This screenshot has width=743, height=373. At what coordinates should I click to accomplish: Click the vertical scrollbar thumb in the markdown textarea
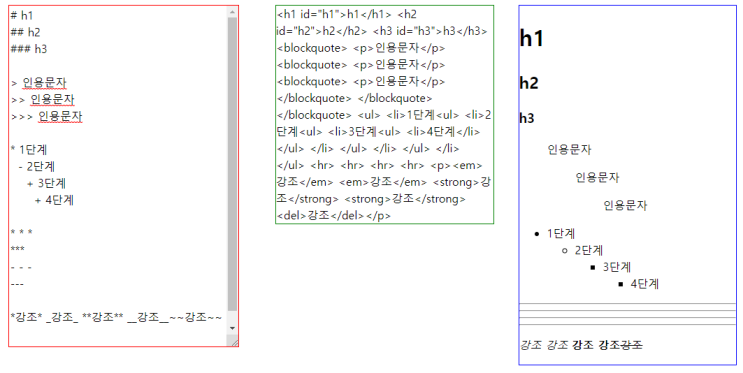click(x=232, y=164)
